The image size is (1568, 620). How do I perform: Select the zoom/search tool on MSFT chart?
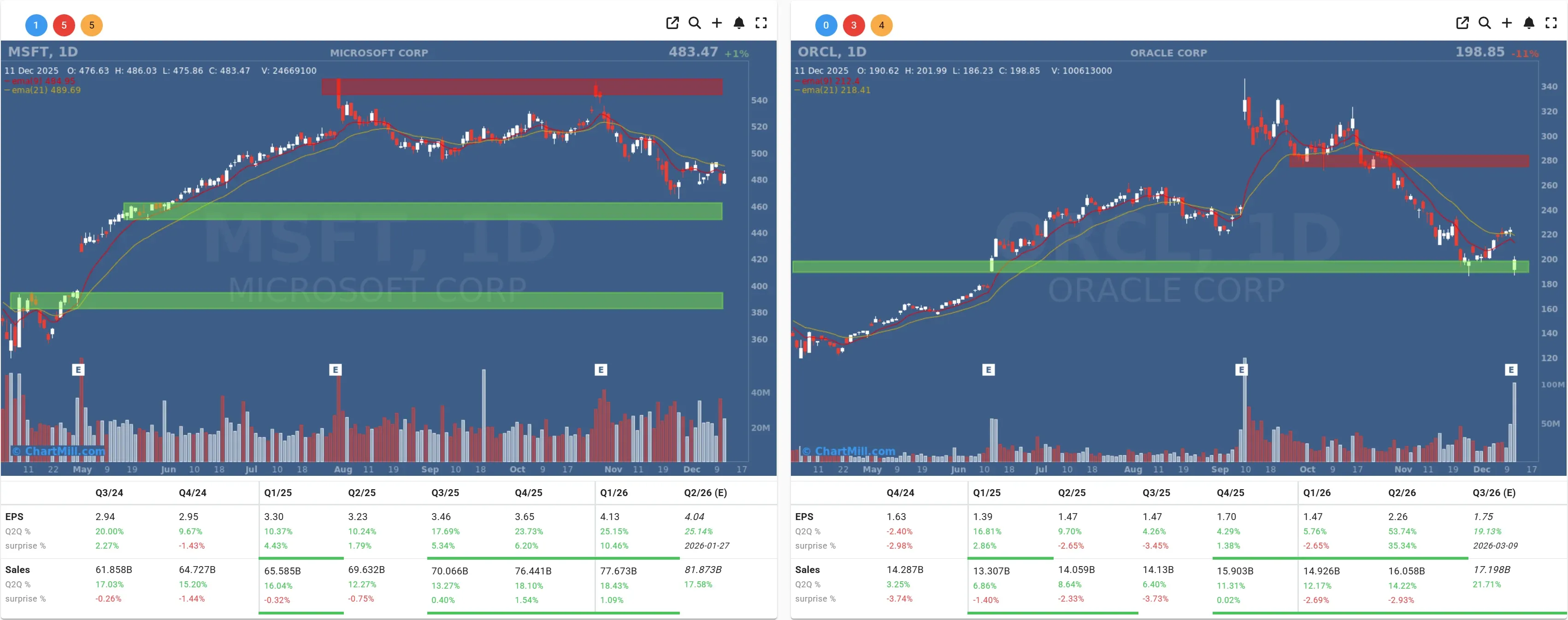pos(695,23)
